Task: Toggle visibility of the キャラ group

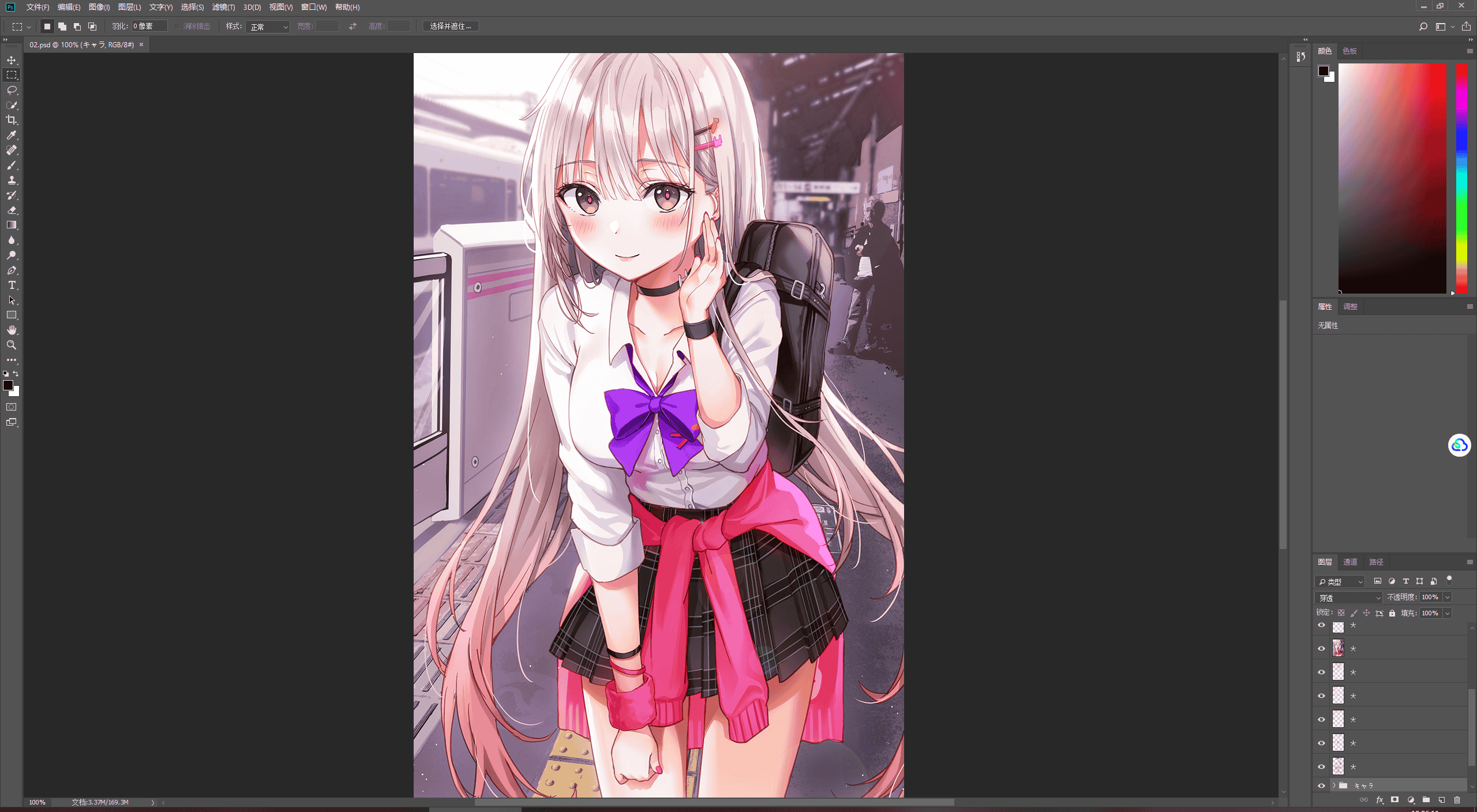Action: [x=1321, y=785]
